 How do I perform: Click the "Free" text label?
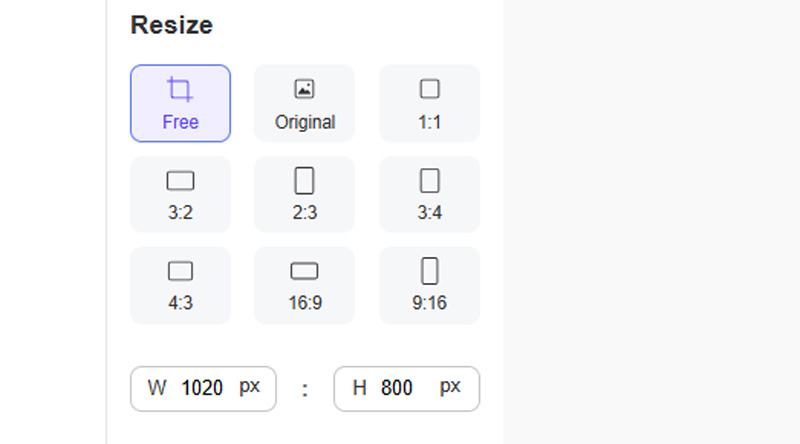coord(181,122)
